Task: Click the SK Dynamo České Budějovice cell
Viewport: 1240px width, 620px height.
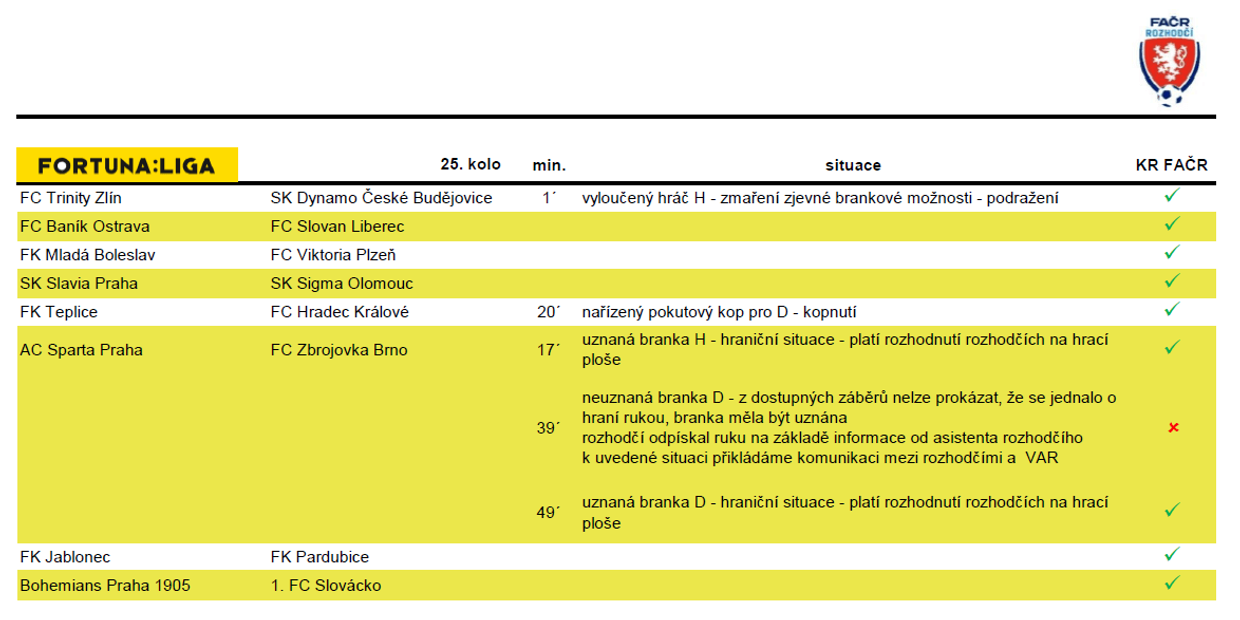Action: click(381, 198)
